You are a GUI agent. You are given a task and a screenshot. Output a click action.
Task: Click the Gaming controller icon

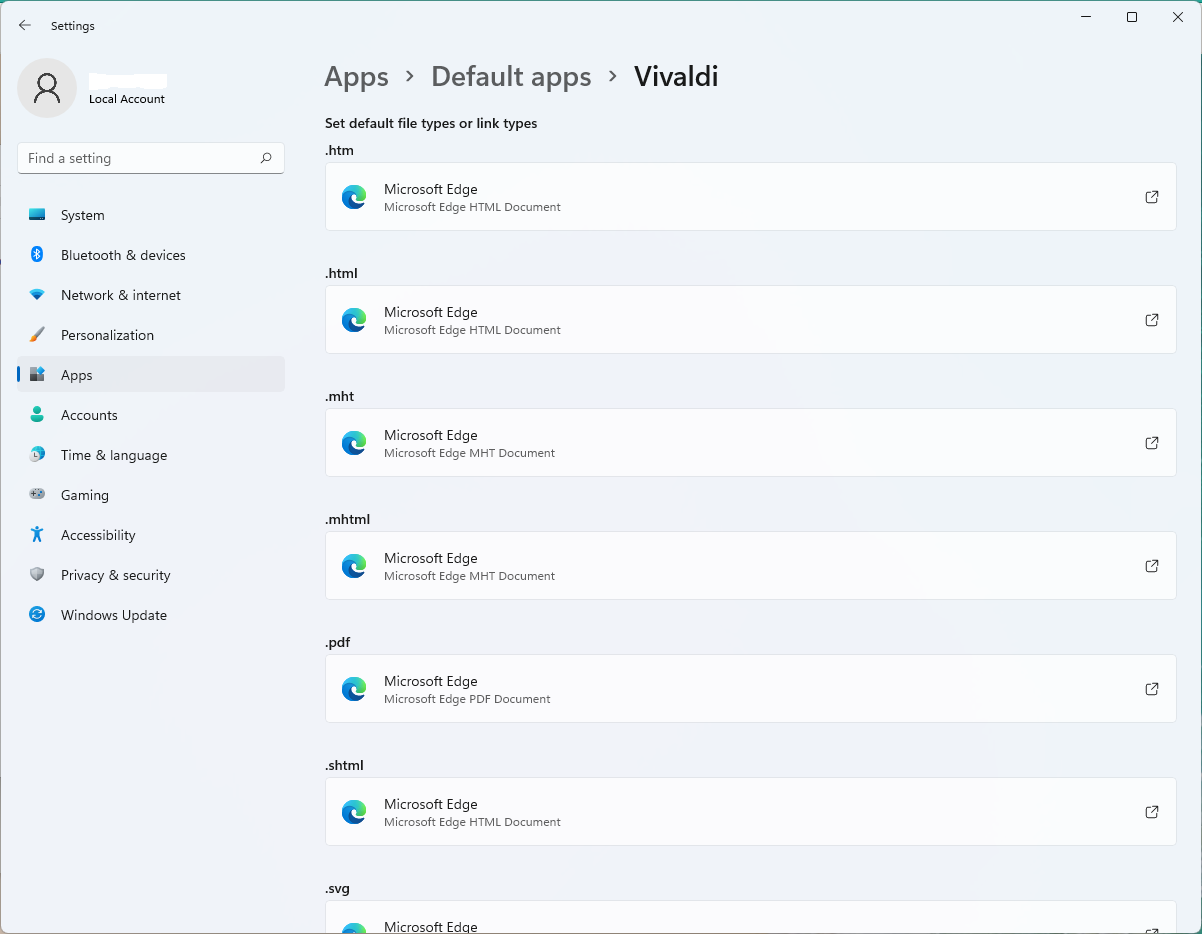(x=37, y=495)
